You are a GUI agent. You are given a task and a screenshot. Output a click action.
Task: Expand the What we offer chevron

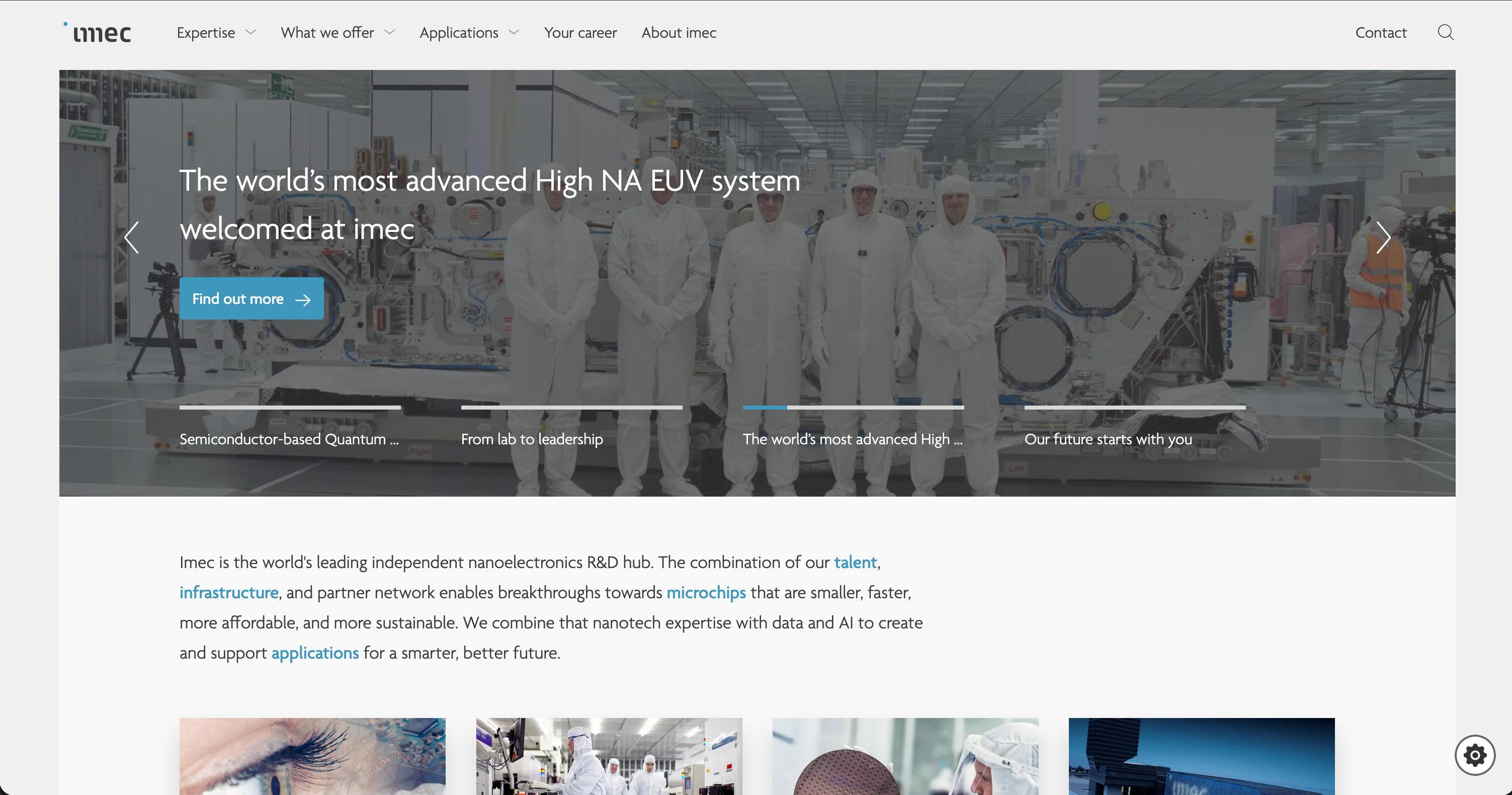point(390,32)
